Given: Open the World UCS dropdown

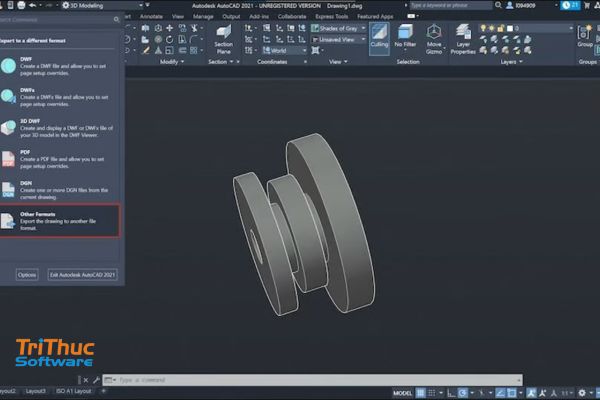Looking at the screenshot, I should point(284,51).
